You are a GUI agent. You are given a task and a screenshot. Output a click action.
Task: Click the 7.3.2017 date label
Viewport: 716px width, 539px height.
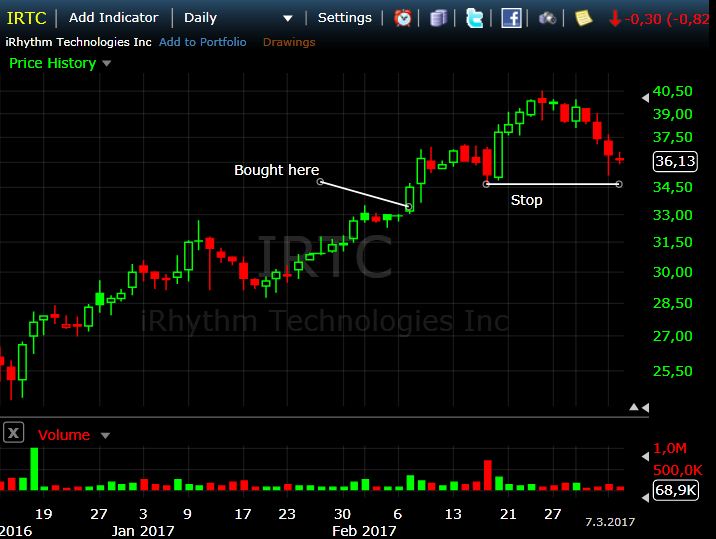click(610, 522)
